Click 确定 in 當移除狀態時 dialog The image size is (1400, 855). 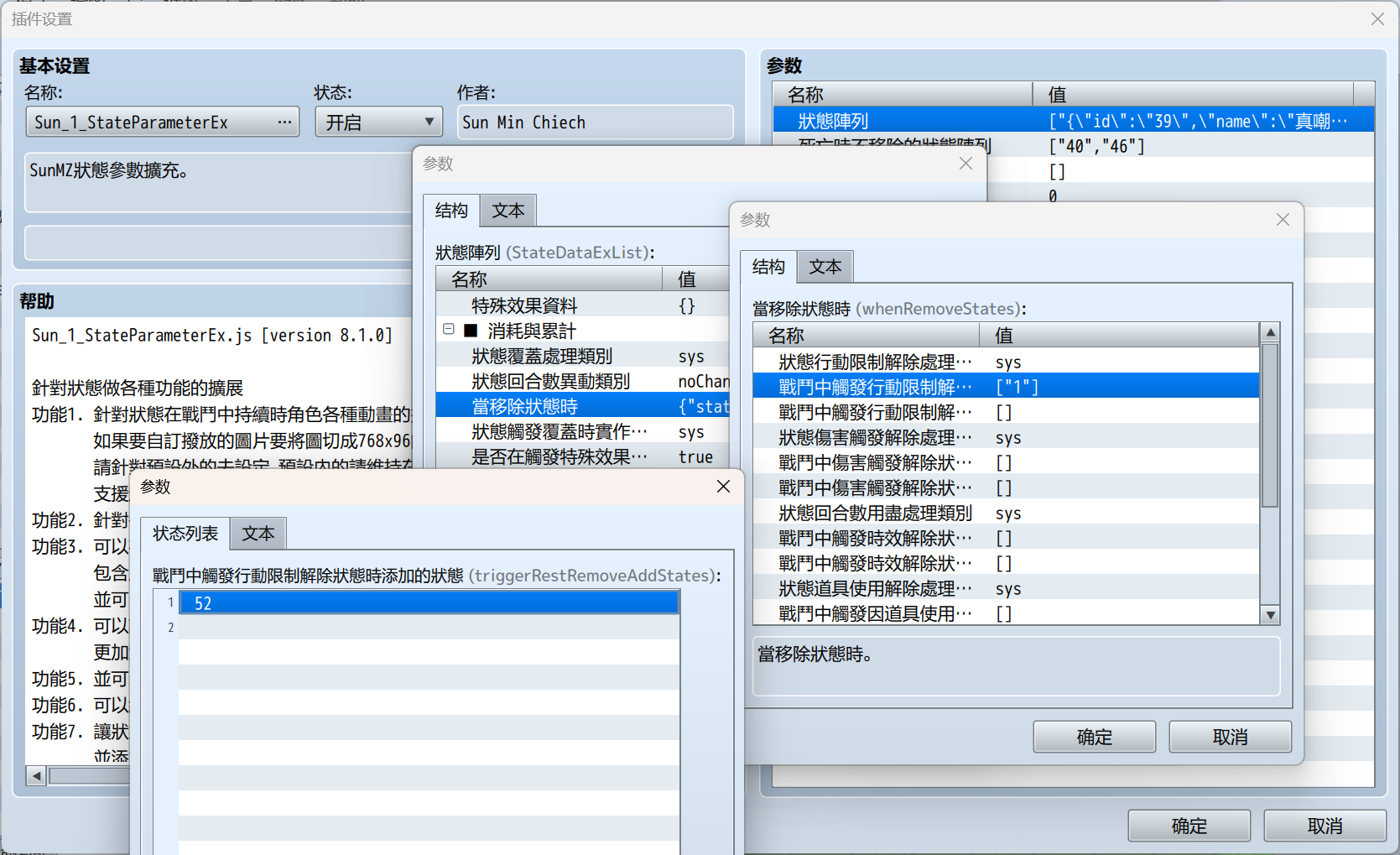1094,737
